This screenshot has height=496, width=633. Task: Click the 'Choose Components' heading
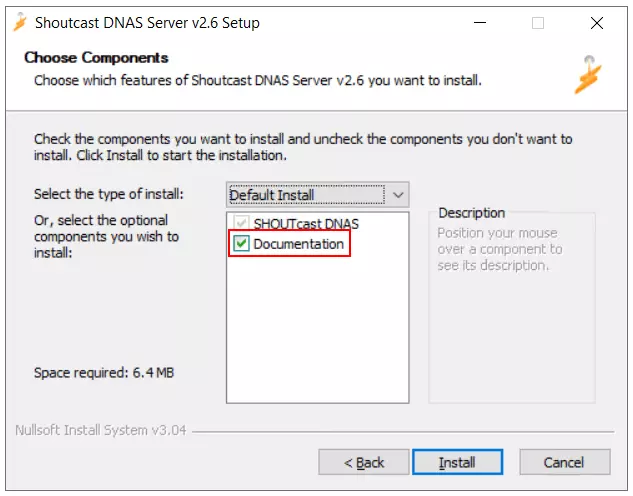pos(96,58)
